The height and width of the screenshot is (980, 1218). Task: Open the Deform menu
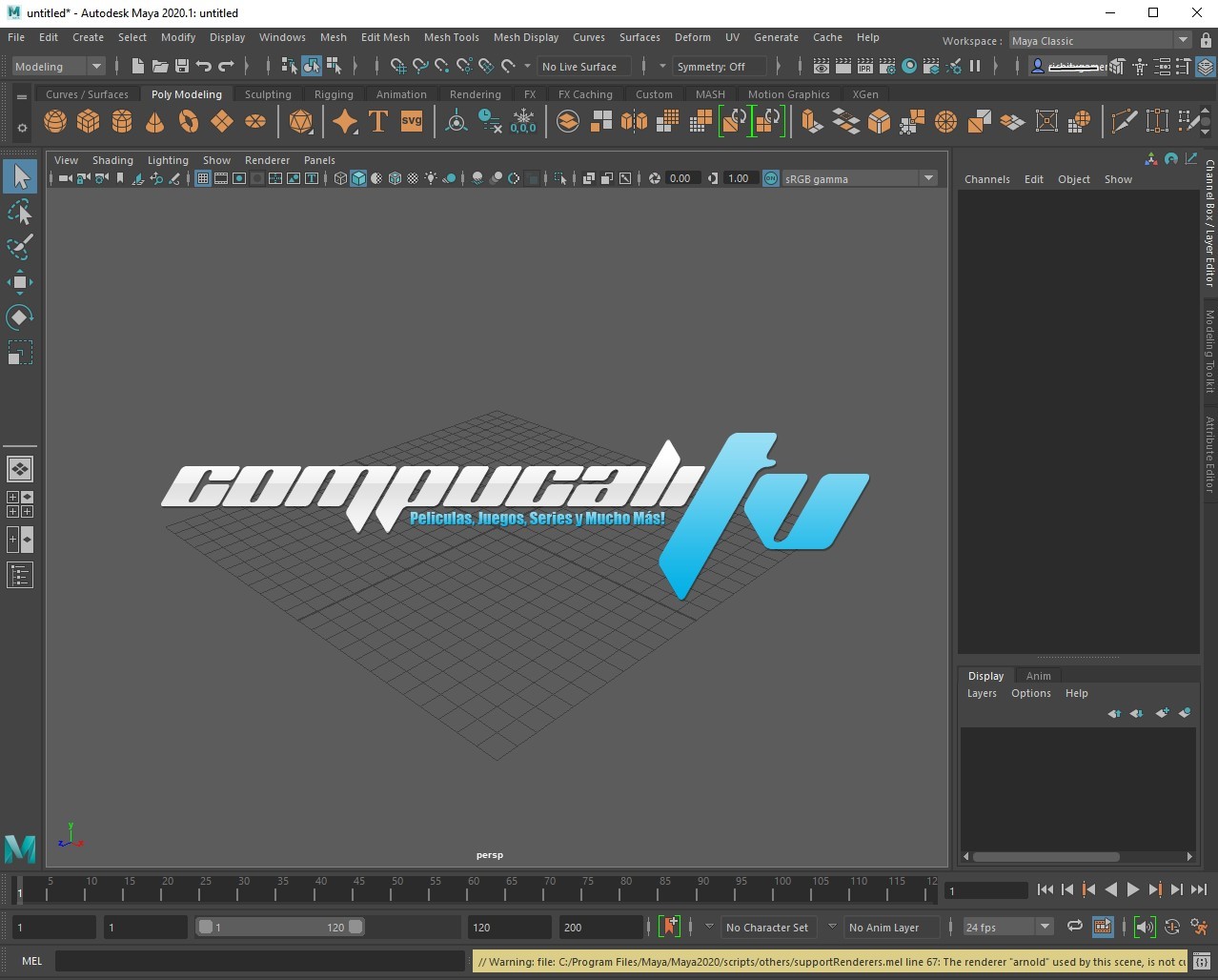pos(693,37)
